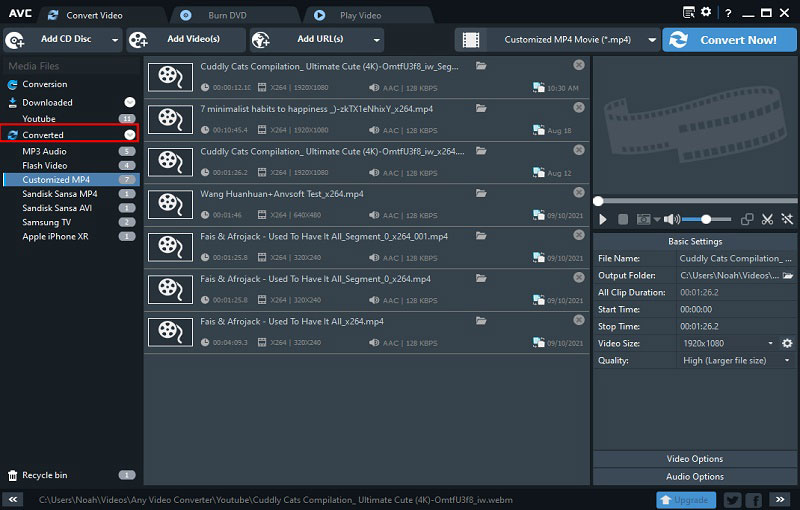The width and height of the screenshot is (800, 510).
Task: Select Apple iPhone XR in sidebar
Action: (x=55, y=237)
